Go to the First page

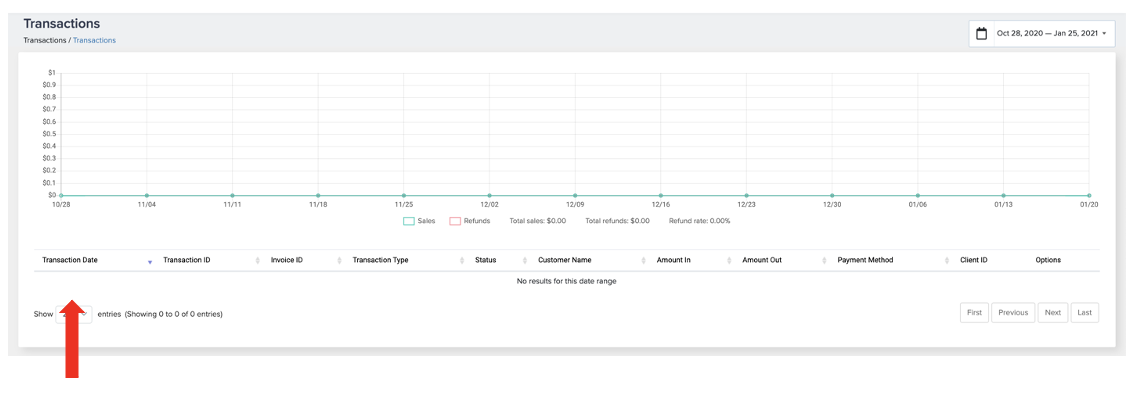[974, 313]
